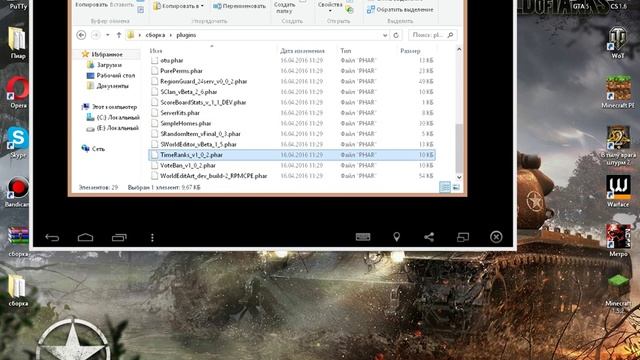Select (E:) Локальный drive in tree

point(113,128)
